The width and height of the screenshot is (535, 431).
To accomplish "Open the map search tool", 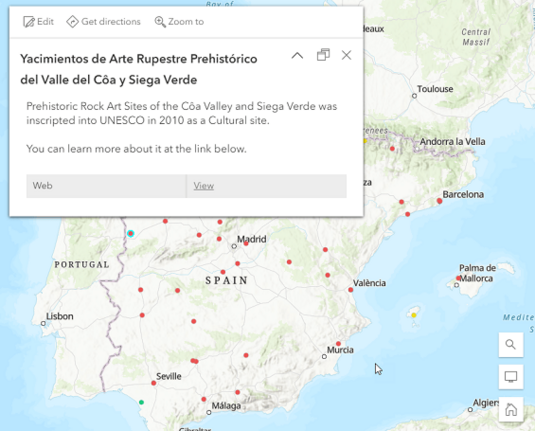I will [511, 345].
